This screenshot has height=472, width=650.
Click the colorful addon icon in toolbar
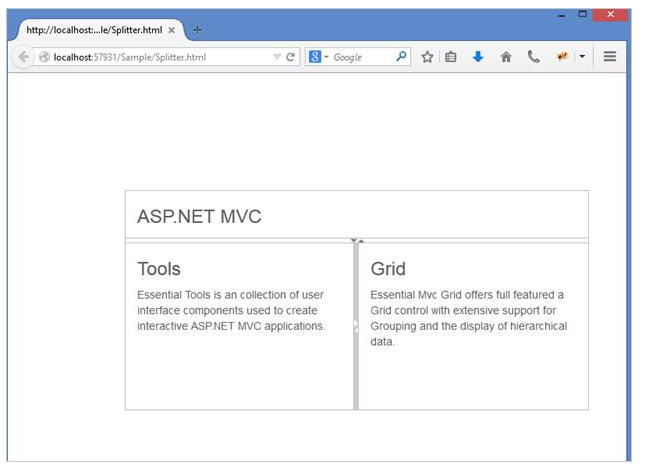click(563, 57)
